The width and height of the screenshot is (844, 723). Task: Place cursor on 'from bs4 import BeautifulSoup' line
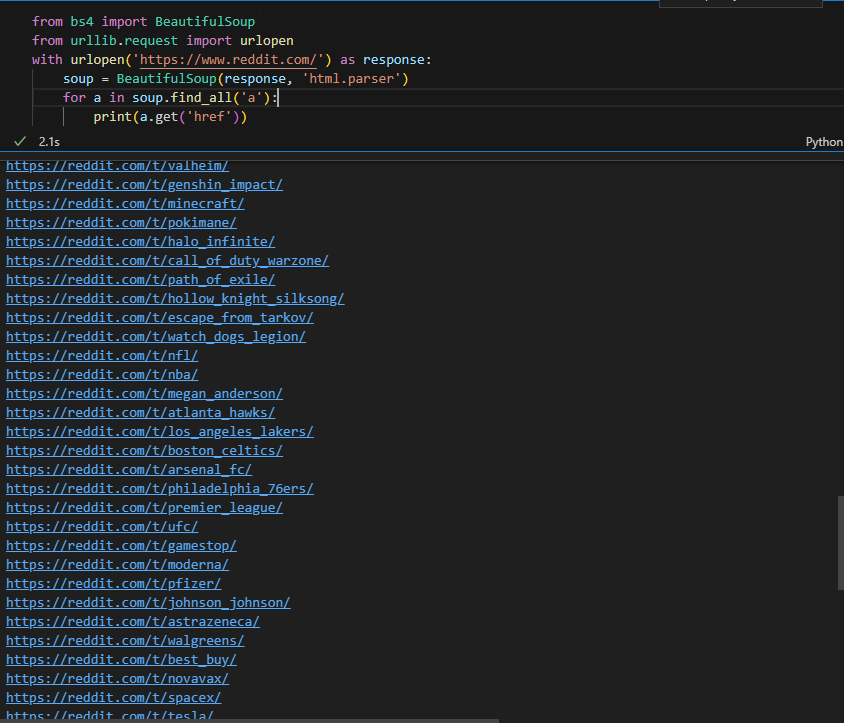pyautogui.click(x=143, y=22)
